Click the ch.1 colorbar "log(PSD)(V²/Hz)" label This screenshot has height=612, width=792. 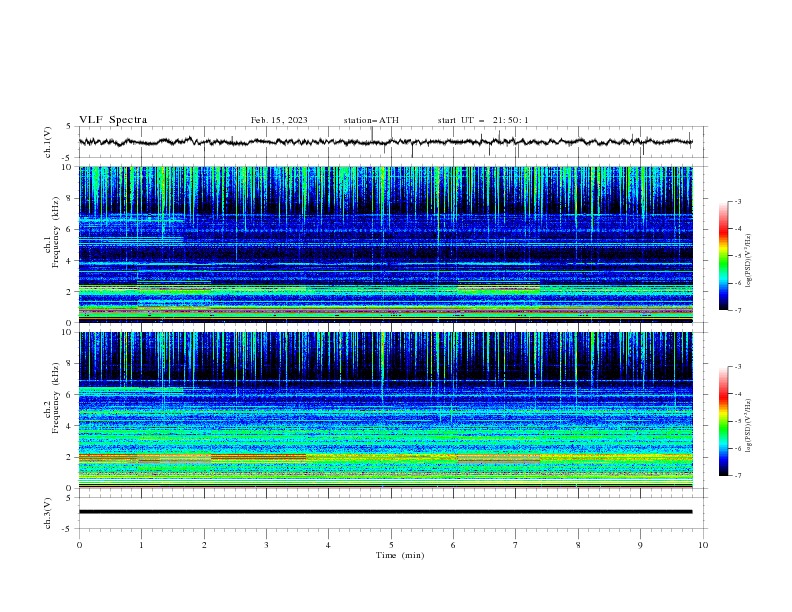point(749,261)
